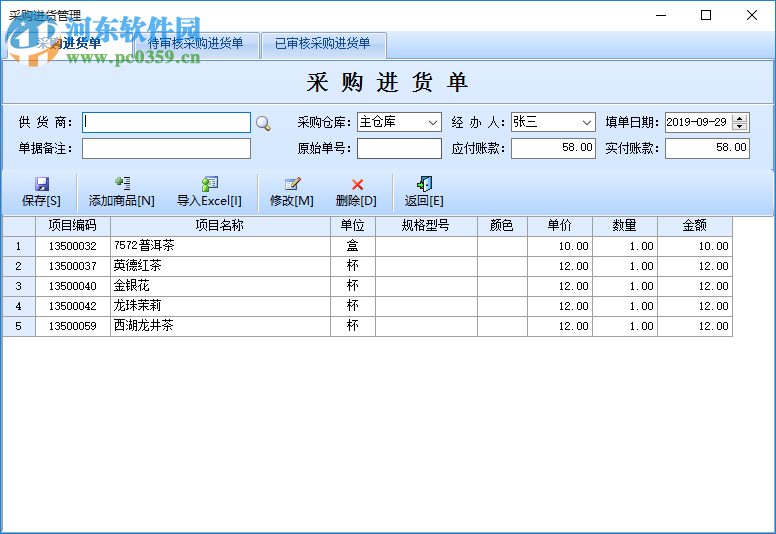Select row header number 5
The height and width of the screenshot is (534, 776).
19,326
